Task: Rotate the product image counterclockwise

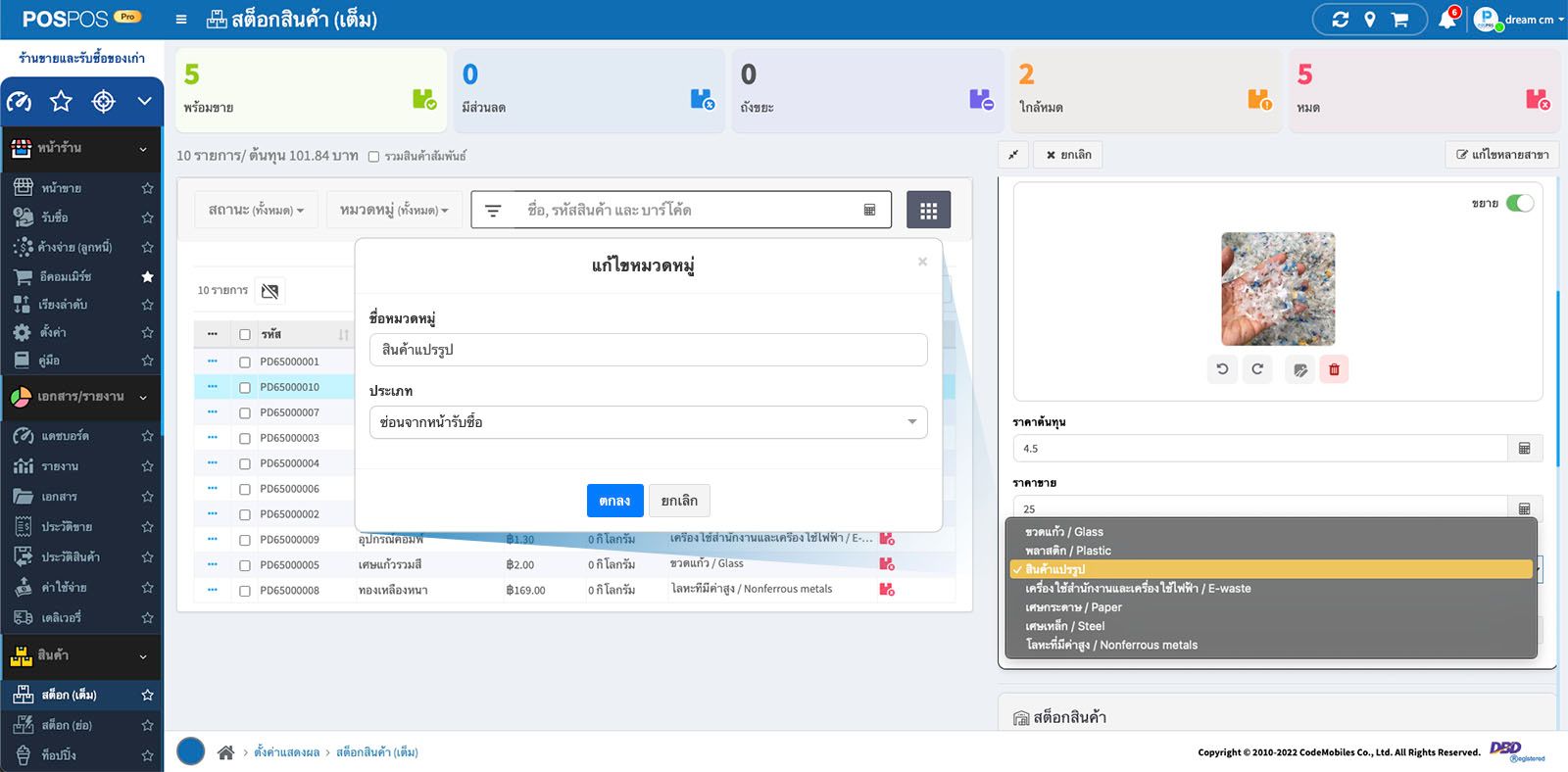Action: (x=1222, y=369)
